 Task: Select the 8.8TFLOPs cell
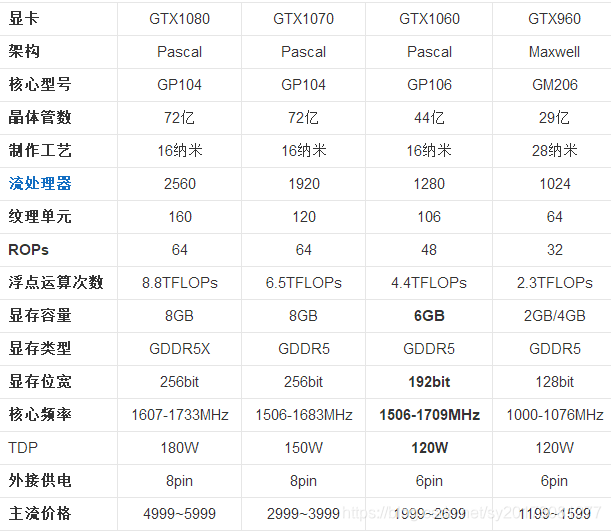coord(180,283)
